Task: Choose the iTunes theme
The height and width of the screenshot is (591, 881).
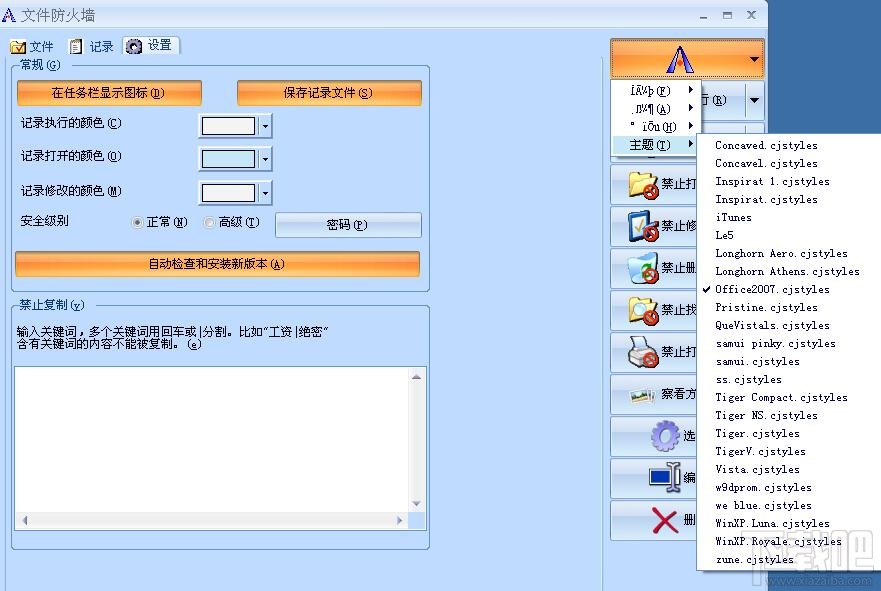Action: pyautogui.click(x=788, y=217)
